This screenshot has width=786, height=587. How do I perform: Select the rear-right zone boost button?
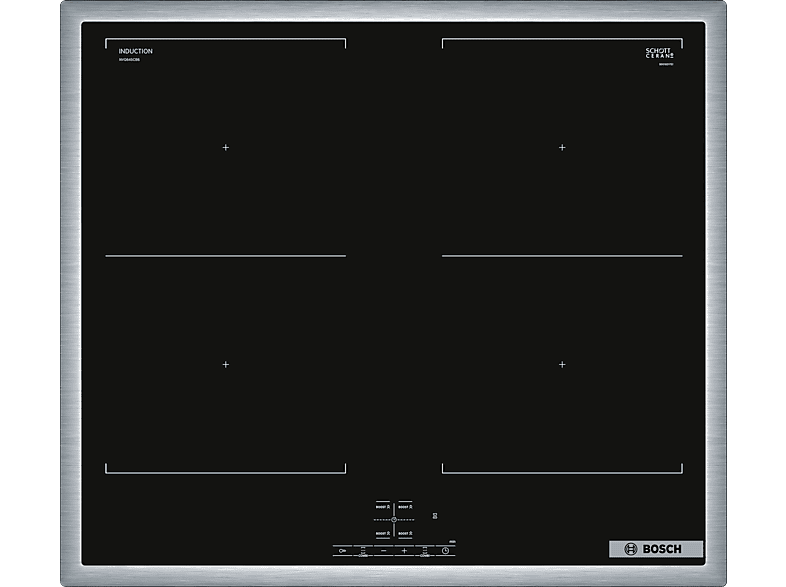[x=405, y=507]
